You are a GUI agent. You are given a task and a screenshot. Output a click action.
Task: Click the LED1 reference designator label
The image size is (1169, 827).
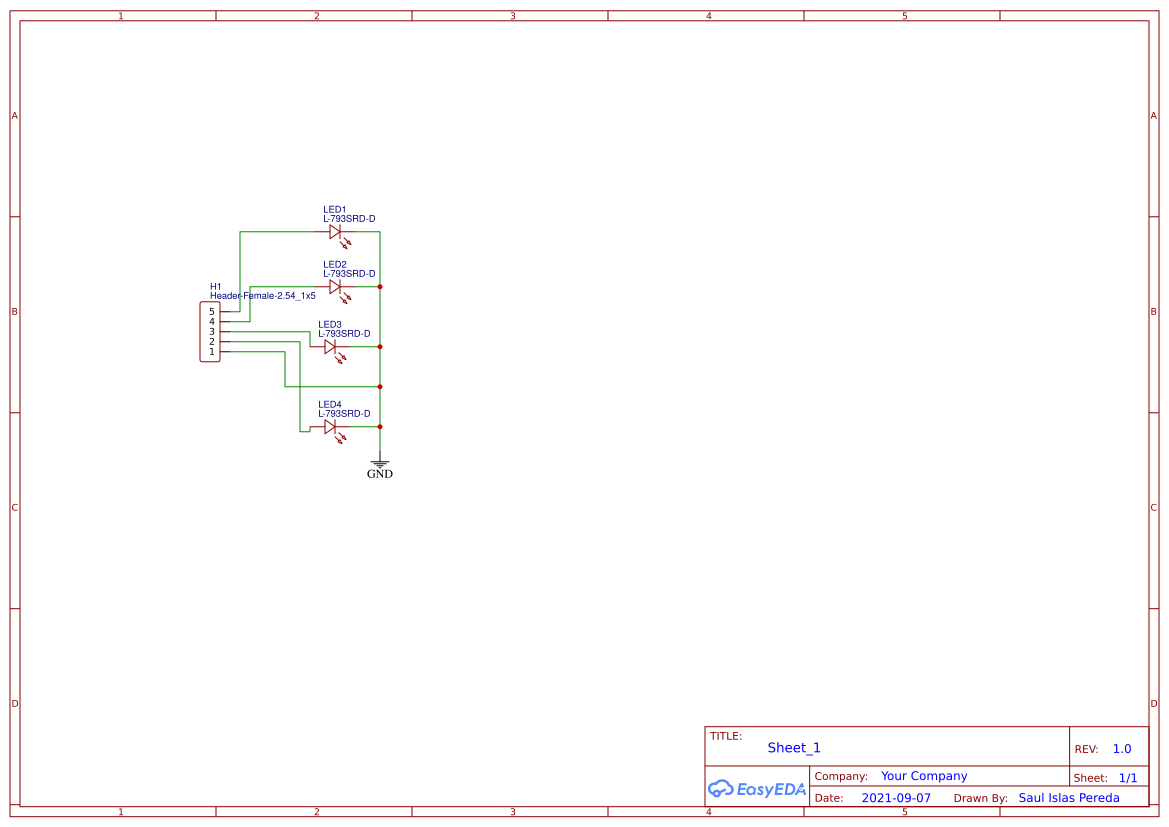pos(334,207)
